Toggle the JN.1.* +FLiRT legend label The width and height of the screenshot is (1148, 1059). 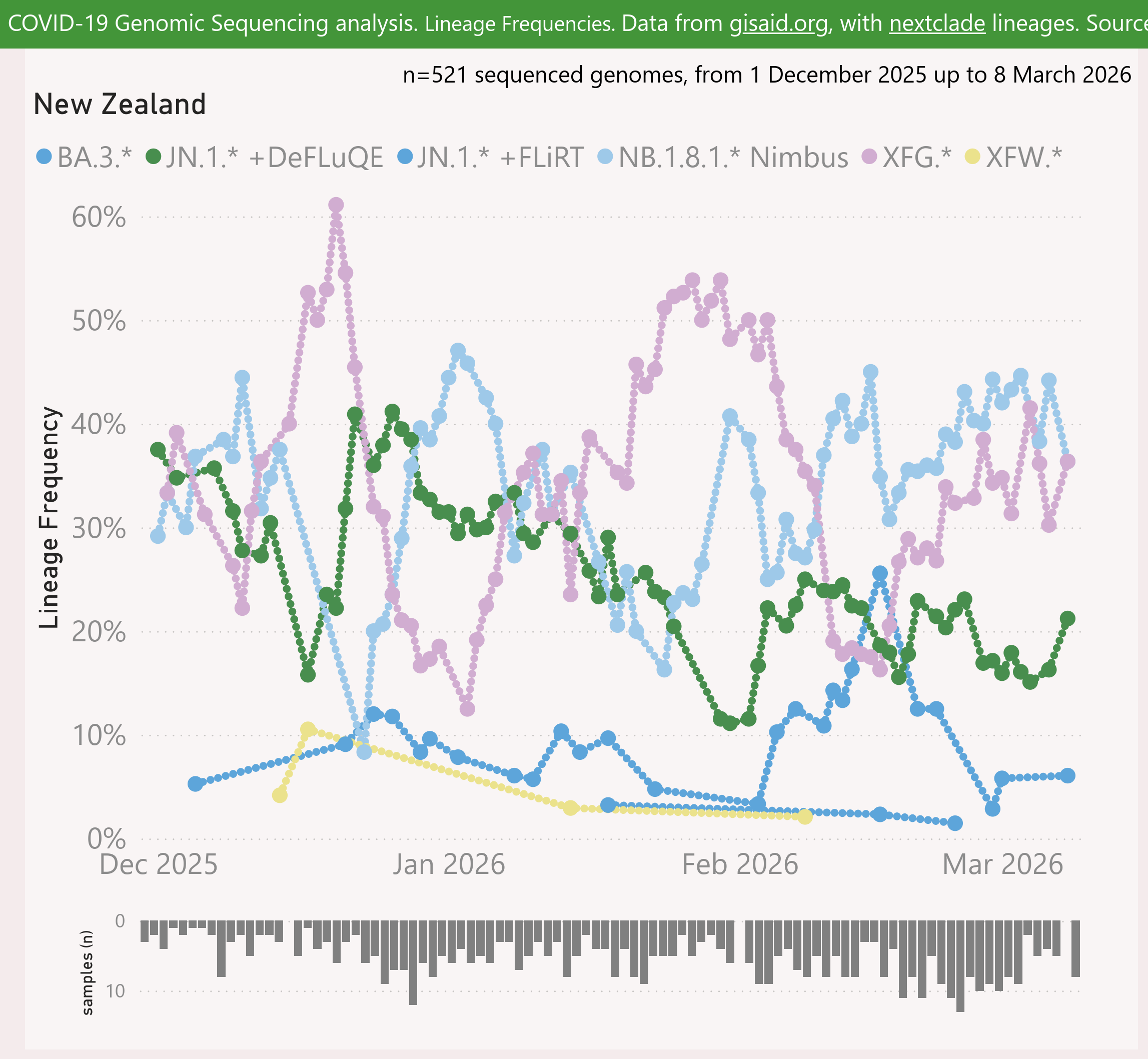(500, 157)
